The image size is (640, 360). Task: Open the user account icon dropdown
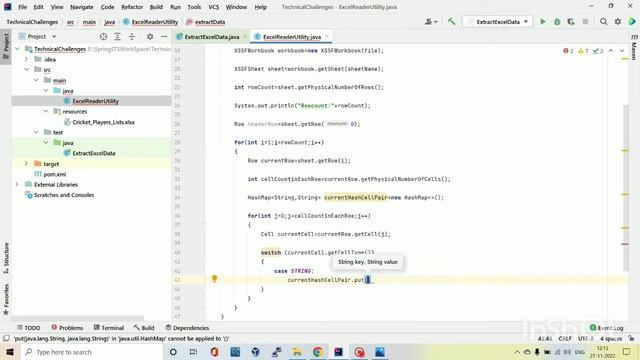(x=431, y=22)
